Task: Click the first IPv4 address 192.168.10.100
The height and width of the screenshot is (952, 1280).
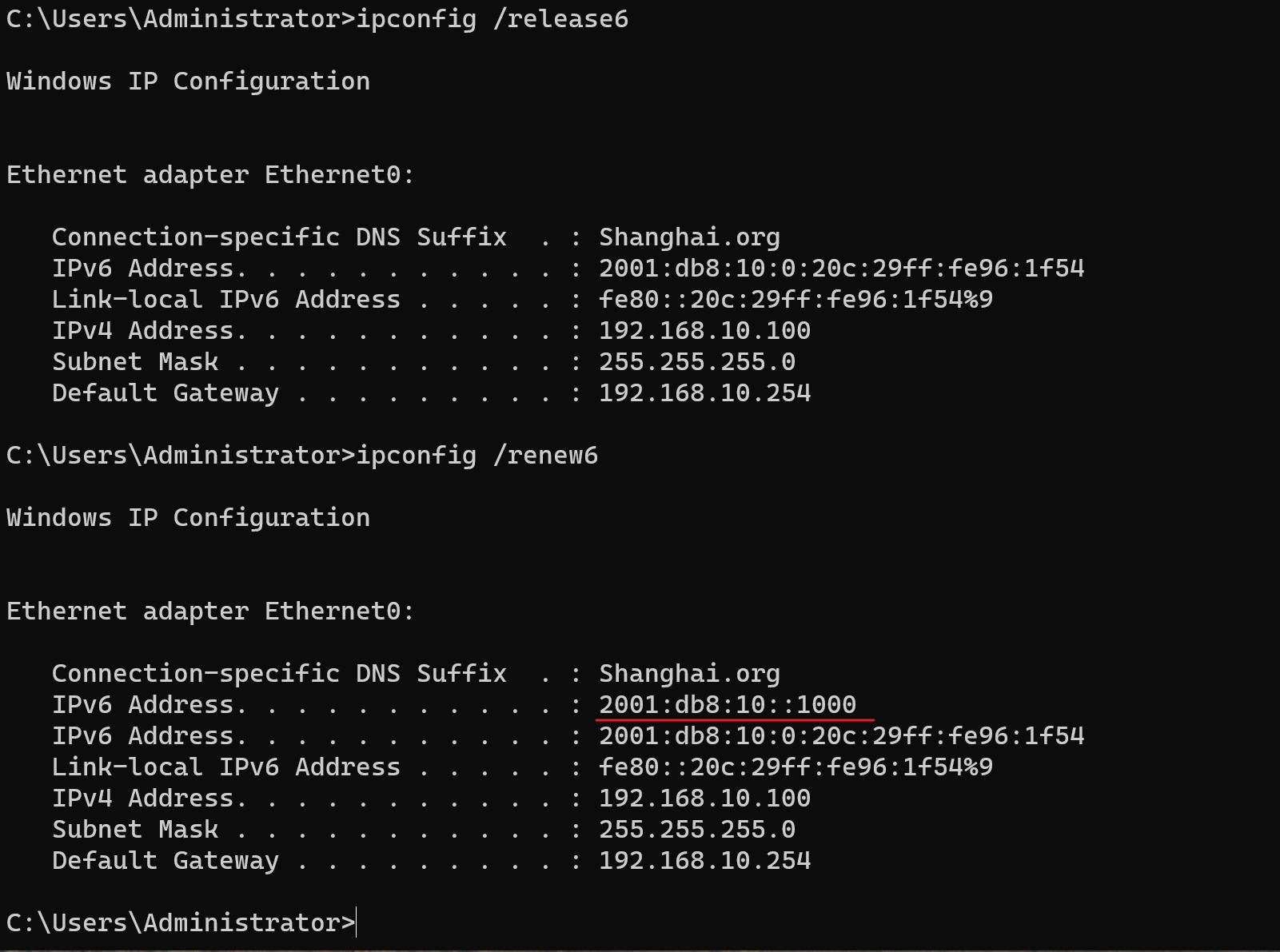Action: (705, 331)
